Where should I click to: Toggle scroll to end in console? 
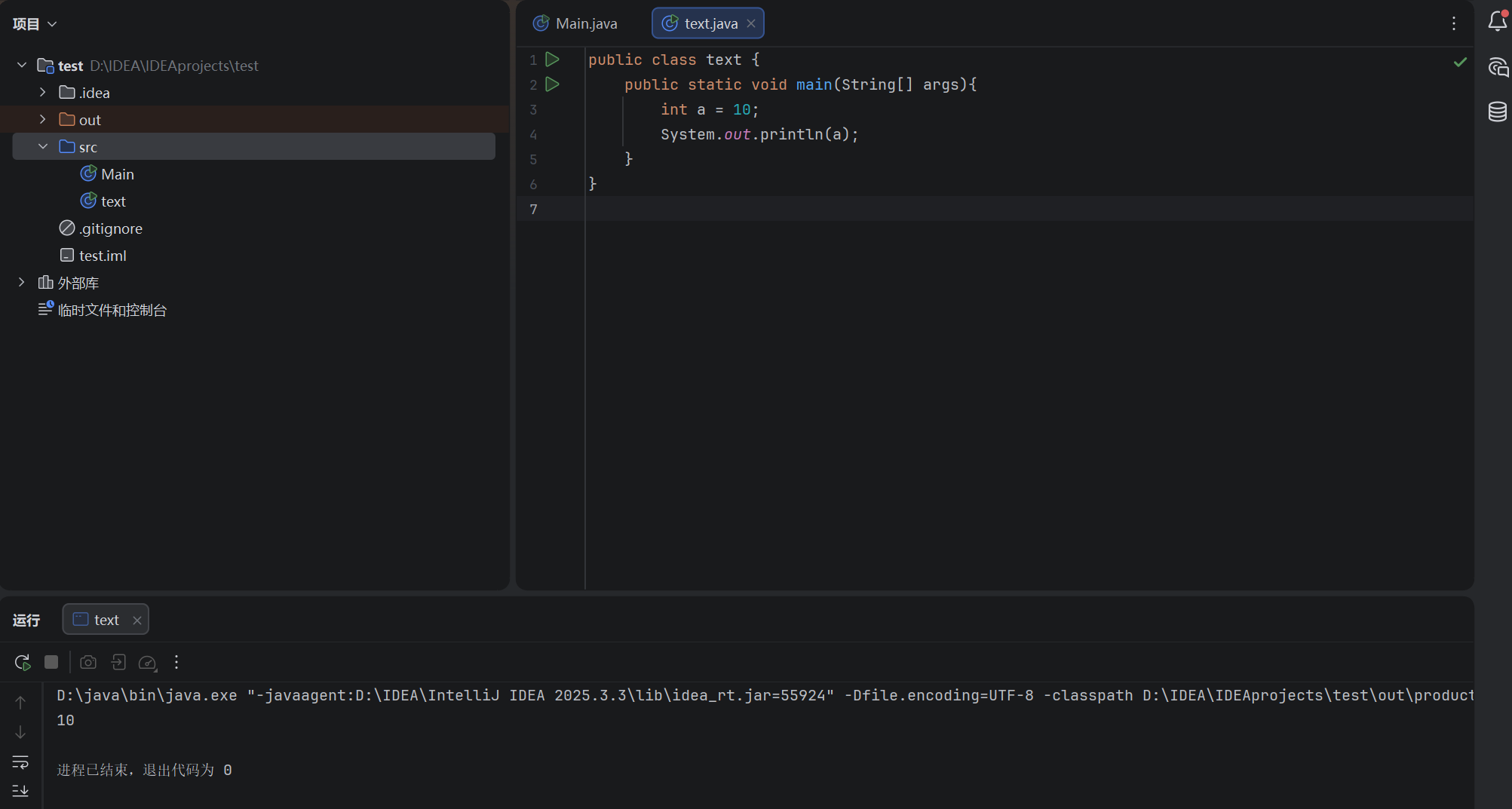(20, 791)
